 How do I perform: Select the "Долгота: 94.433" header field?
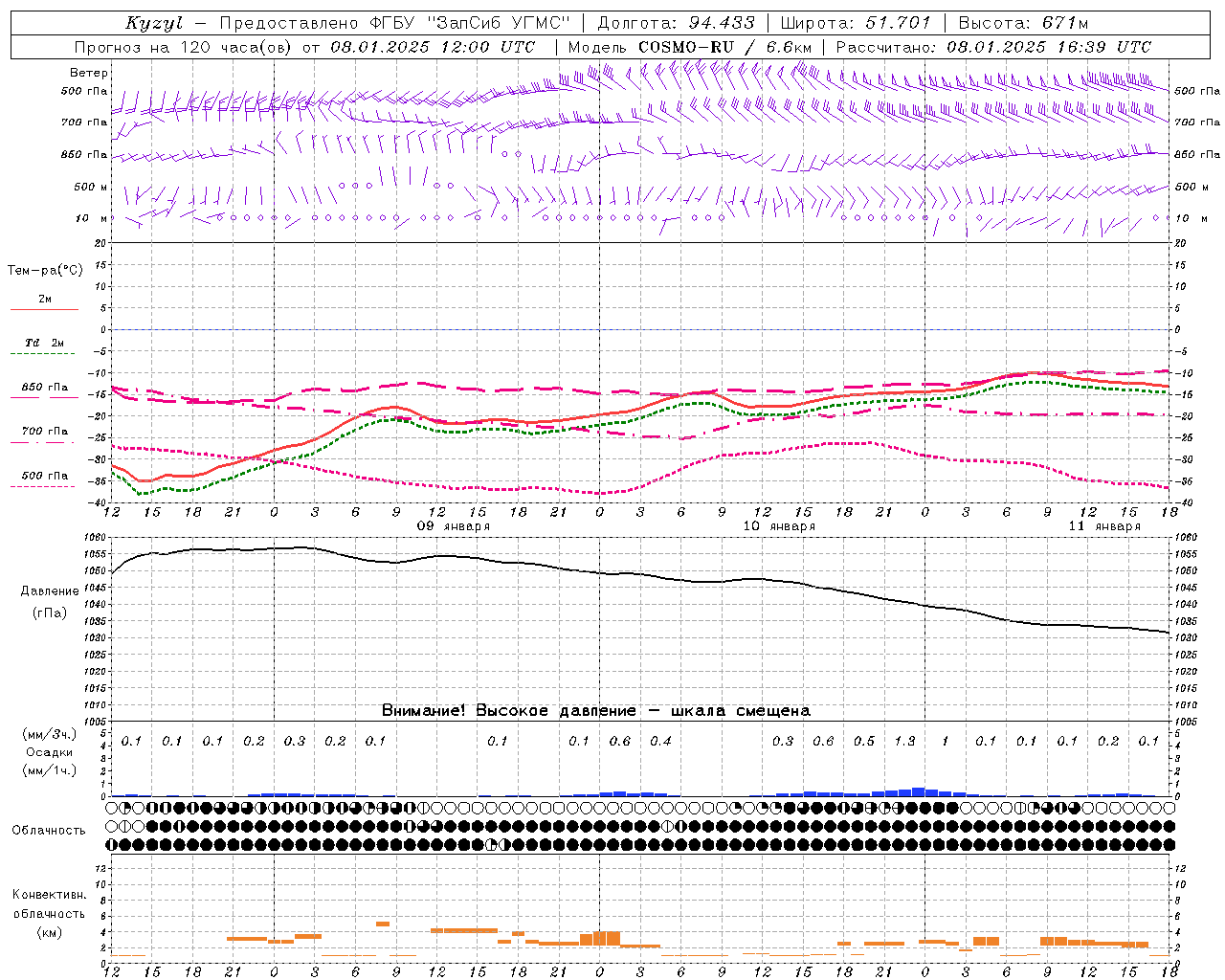676,23
